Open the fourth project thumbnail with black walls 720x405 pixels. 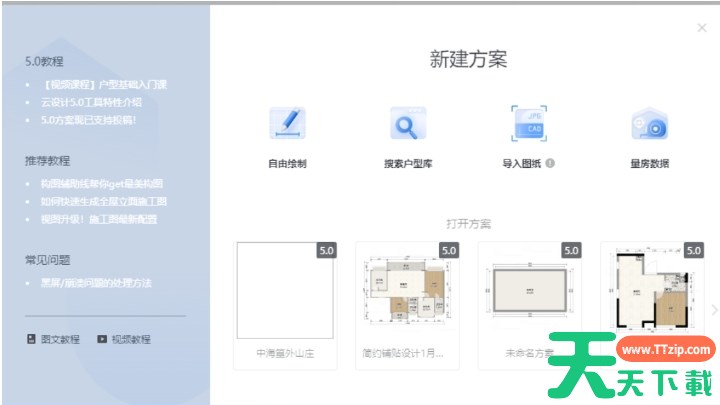pyautogui.click(x=652, y=292)
